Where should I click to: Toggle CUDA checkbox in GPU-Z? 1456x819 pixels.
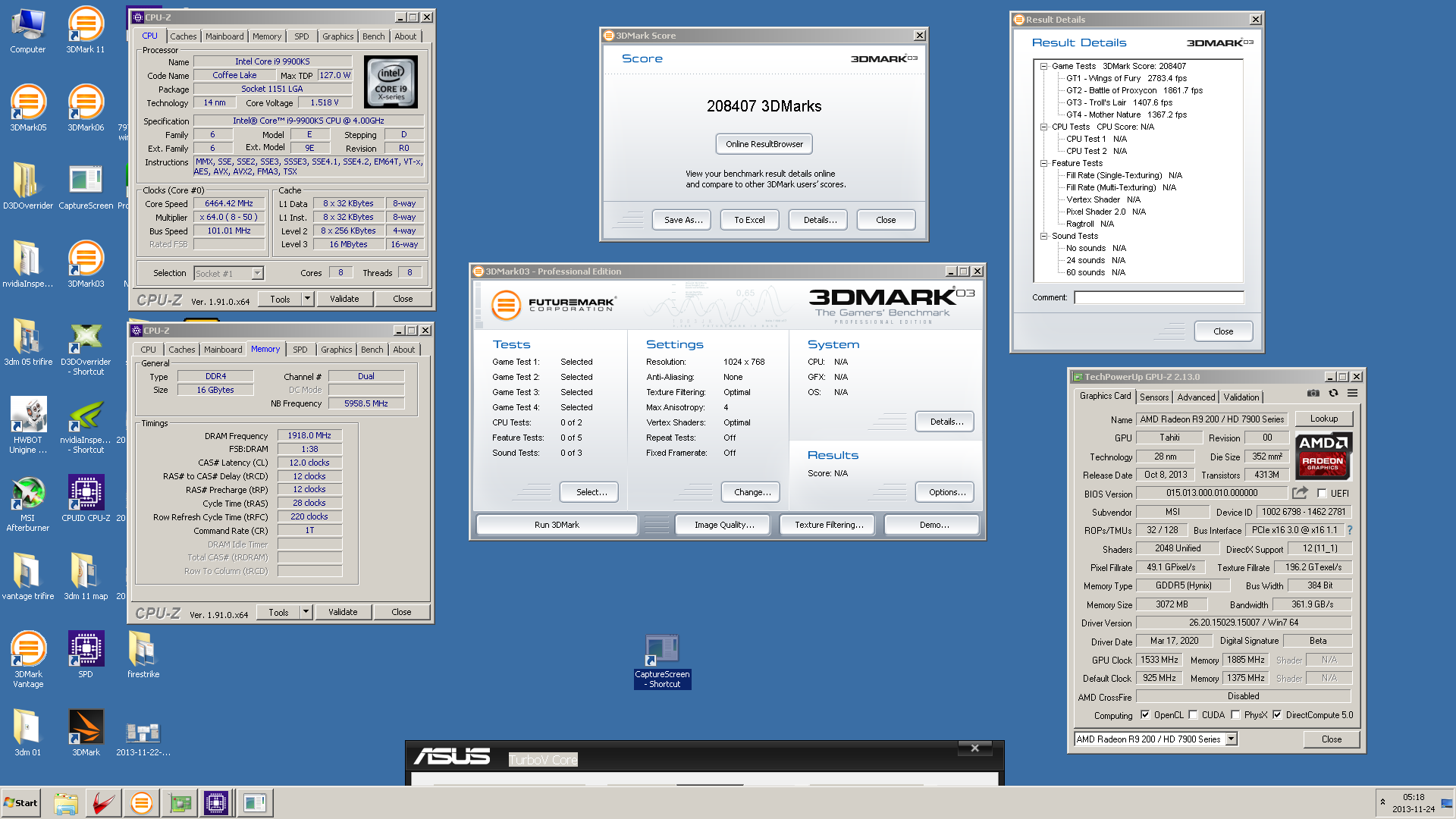click(x=1193, y=715)
